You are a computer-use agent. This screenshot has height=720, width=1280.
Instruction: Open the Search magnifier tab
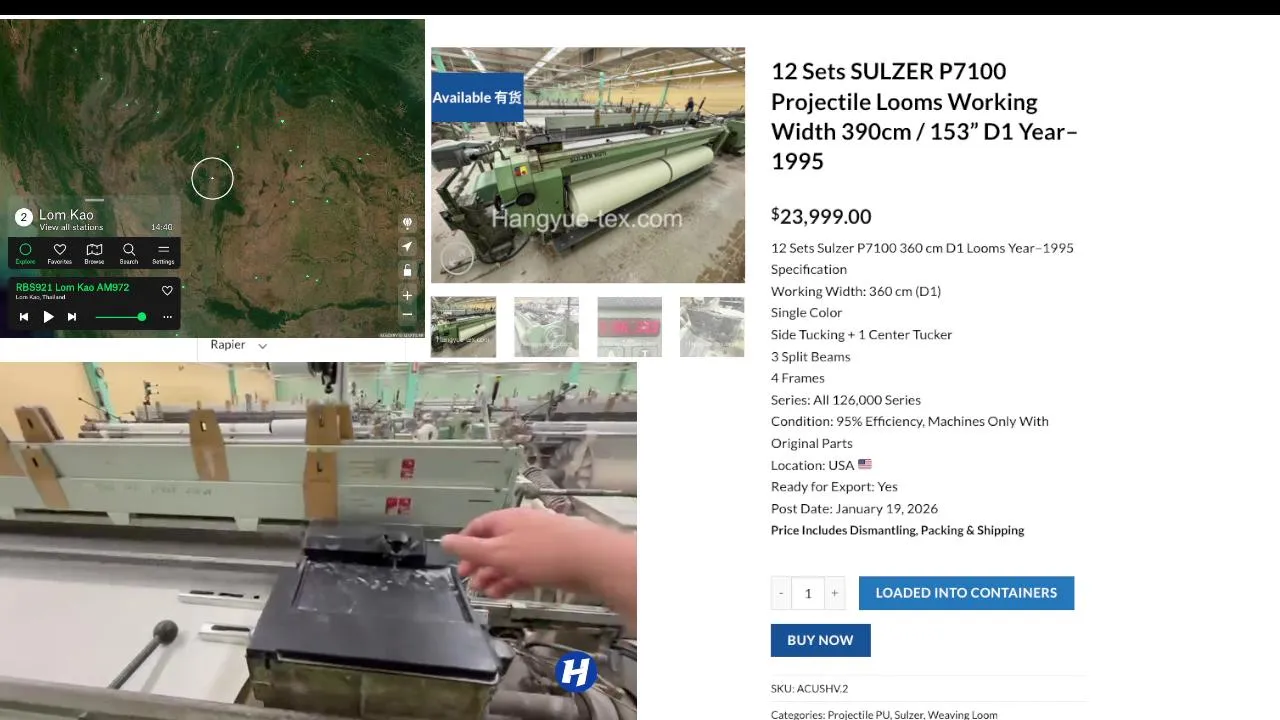[x=129, y=253]
